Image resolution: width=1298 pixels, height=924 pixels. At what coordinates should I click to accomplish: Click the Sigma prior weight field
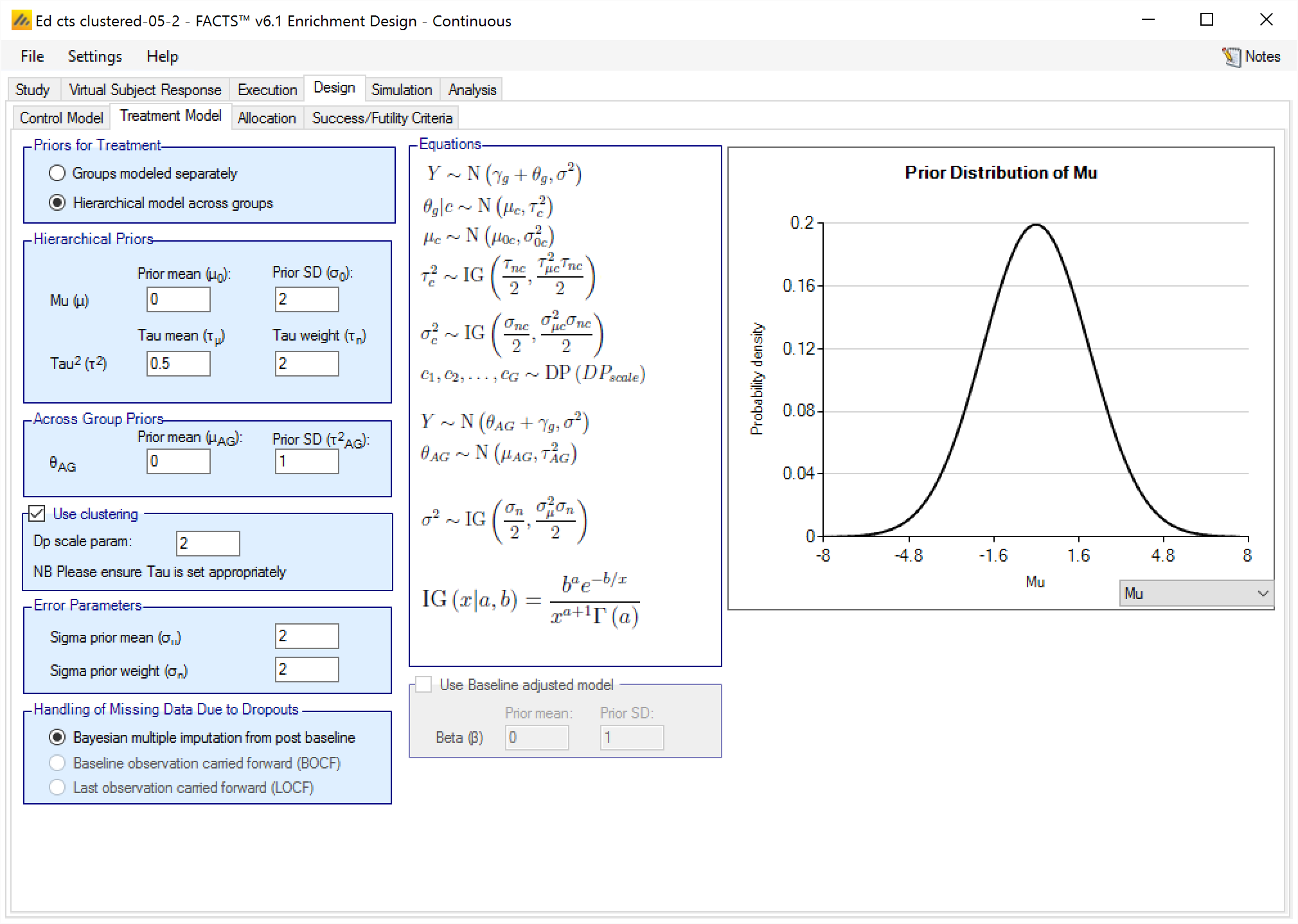point(307,670)
